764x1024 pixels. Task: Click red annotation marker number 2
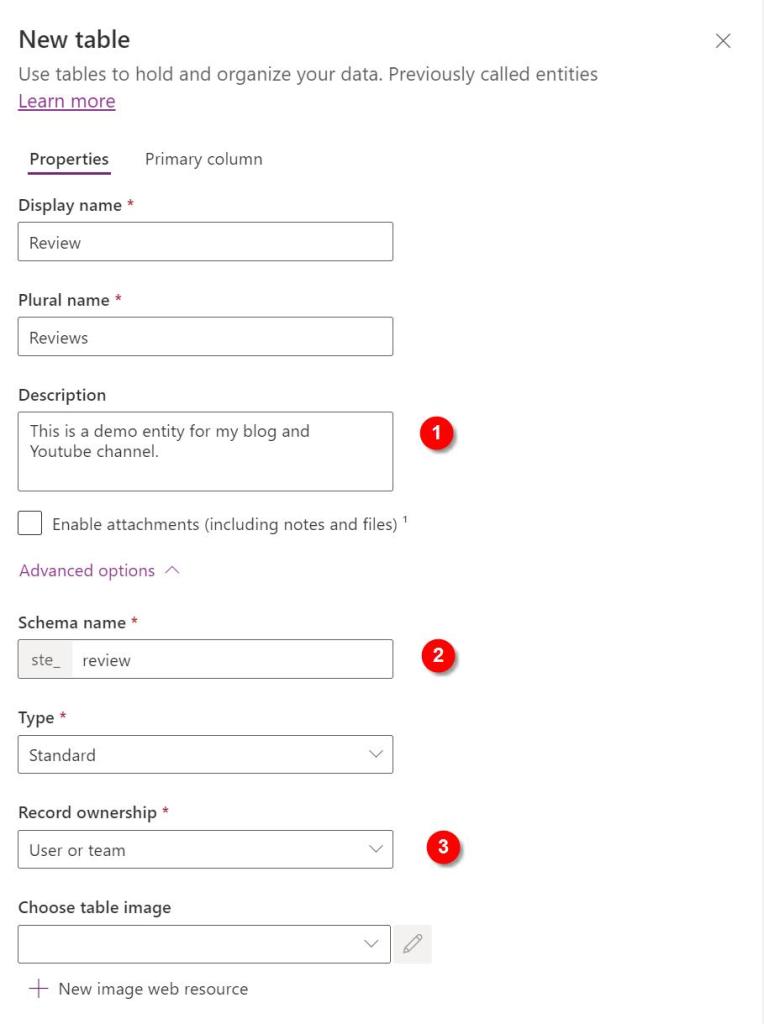pyautogui.click(x=437, y=657)
